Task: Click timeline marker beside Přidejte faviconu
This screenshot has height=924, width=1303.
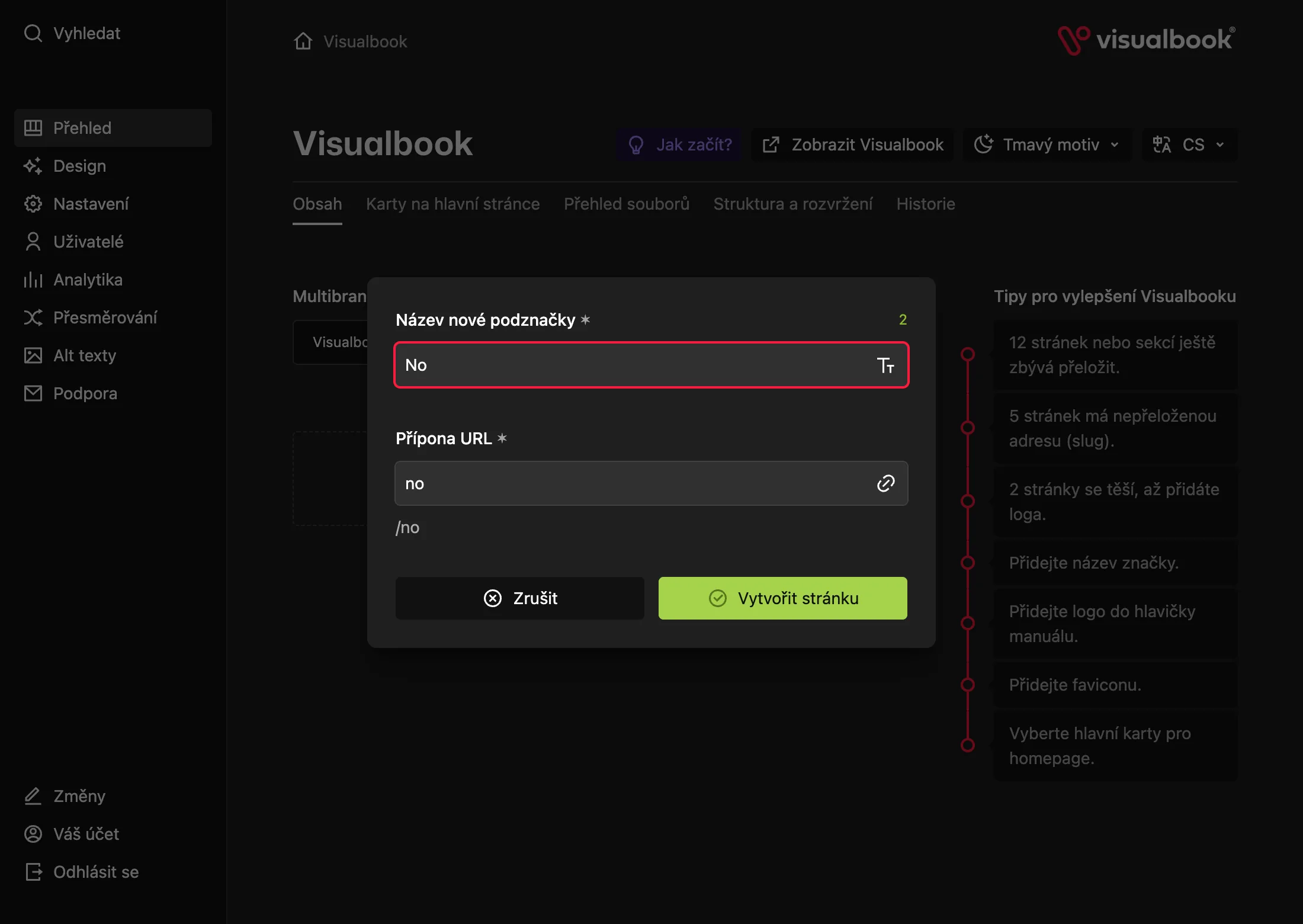Action: [x=968, y=685]
